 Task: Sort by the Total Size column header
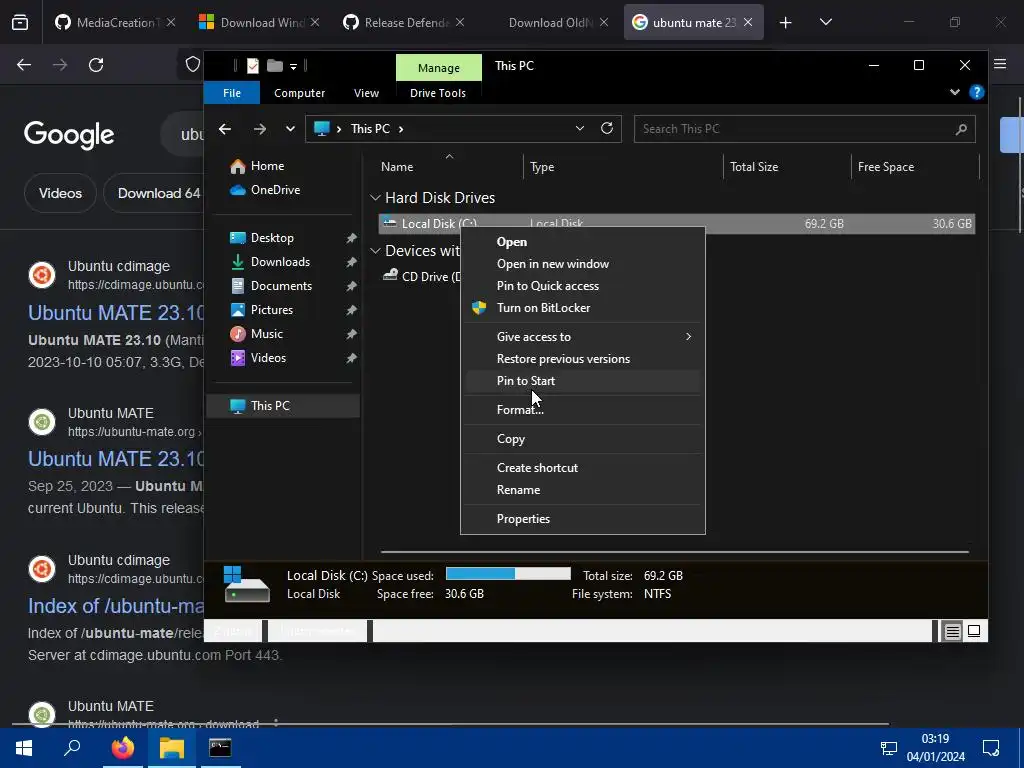[754, 167]
